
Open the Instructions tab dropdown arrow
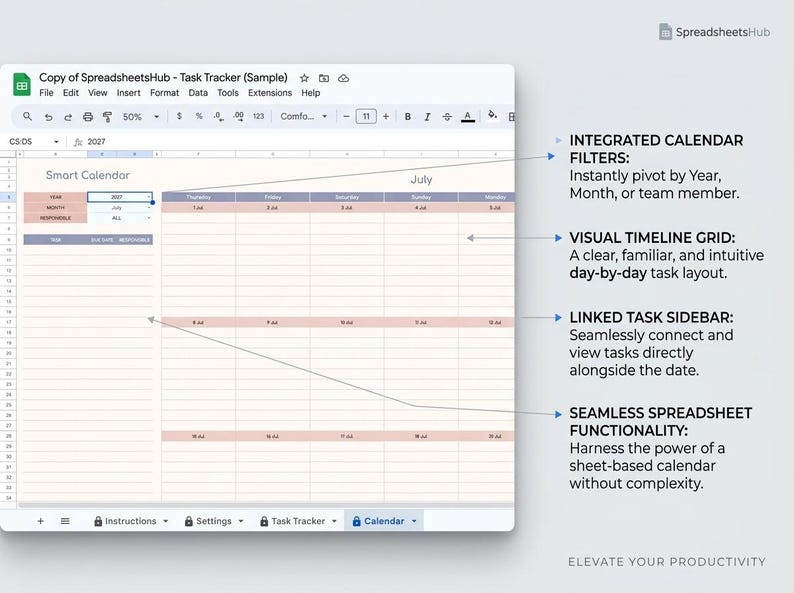click(166, 521)
